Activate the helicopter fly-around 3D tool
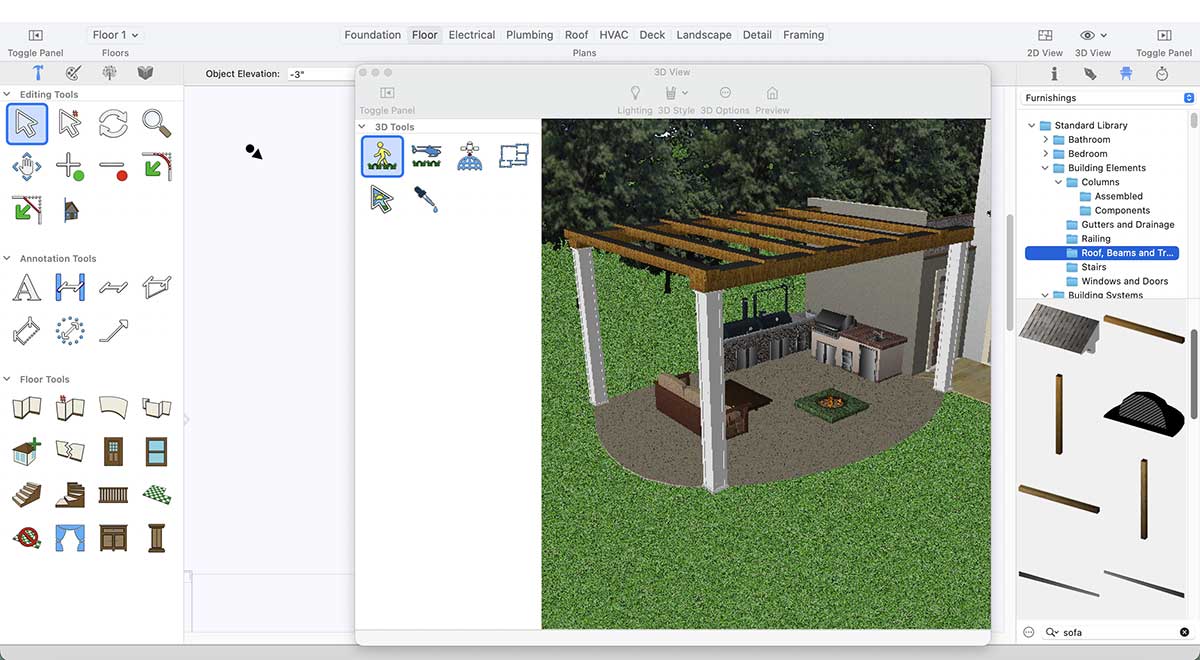This screenshot has height=660, width=1200. (x=426, y=155)
